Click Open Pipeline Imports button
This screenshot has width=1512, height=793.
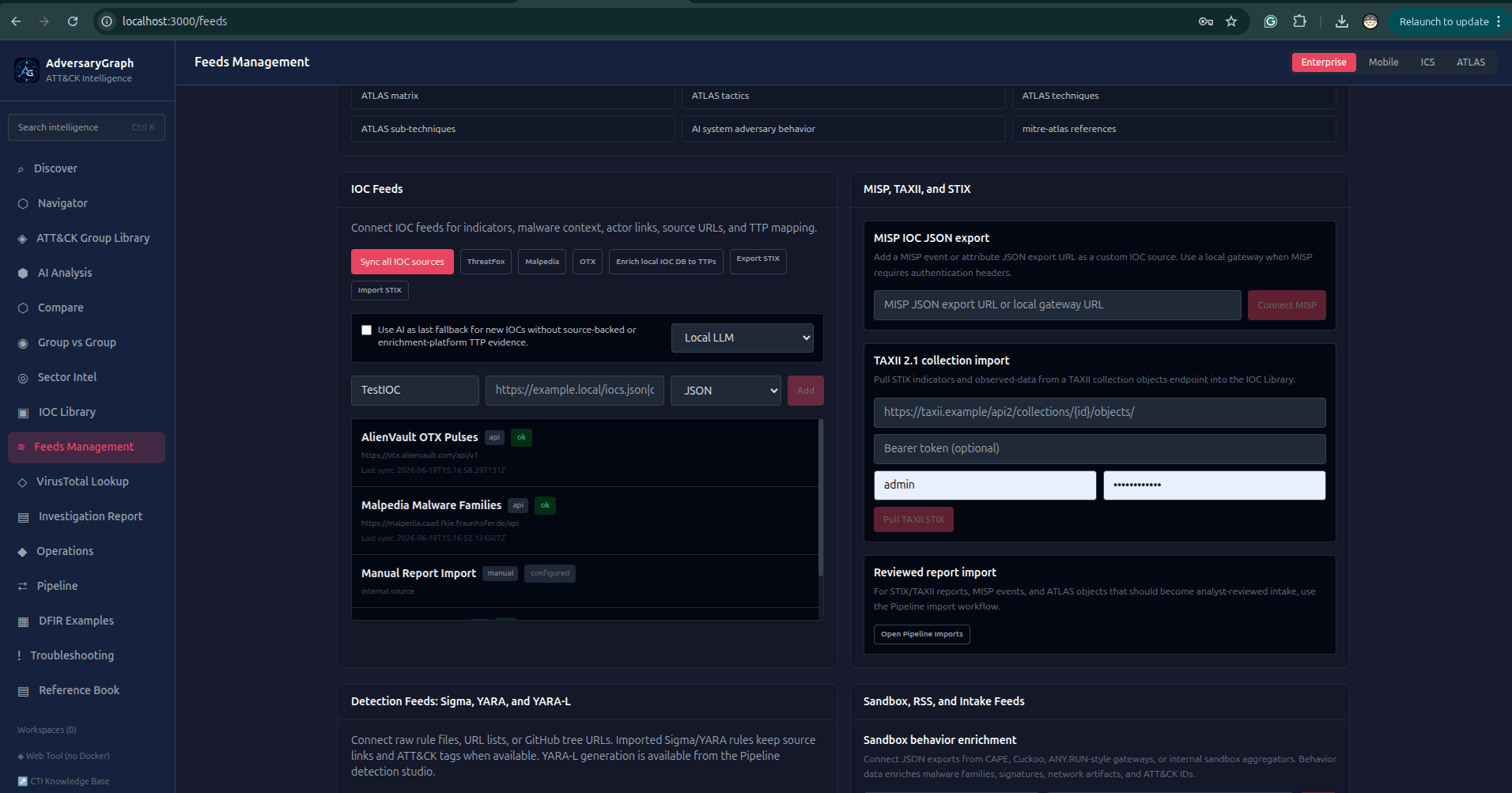922,634
